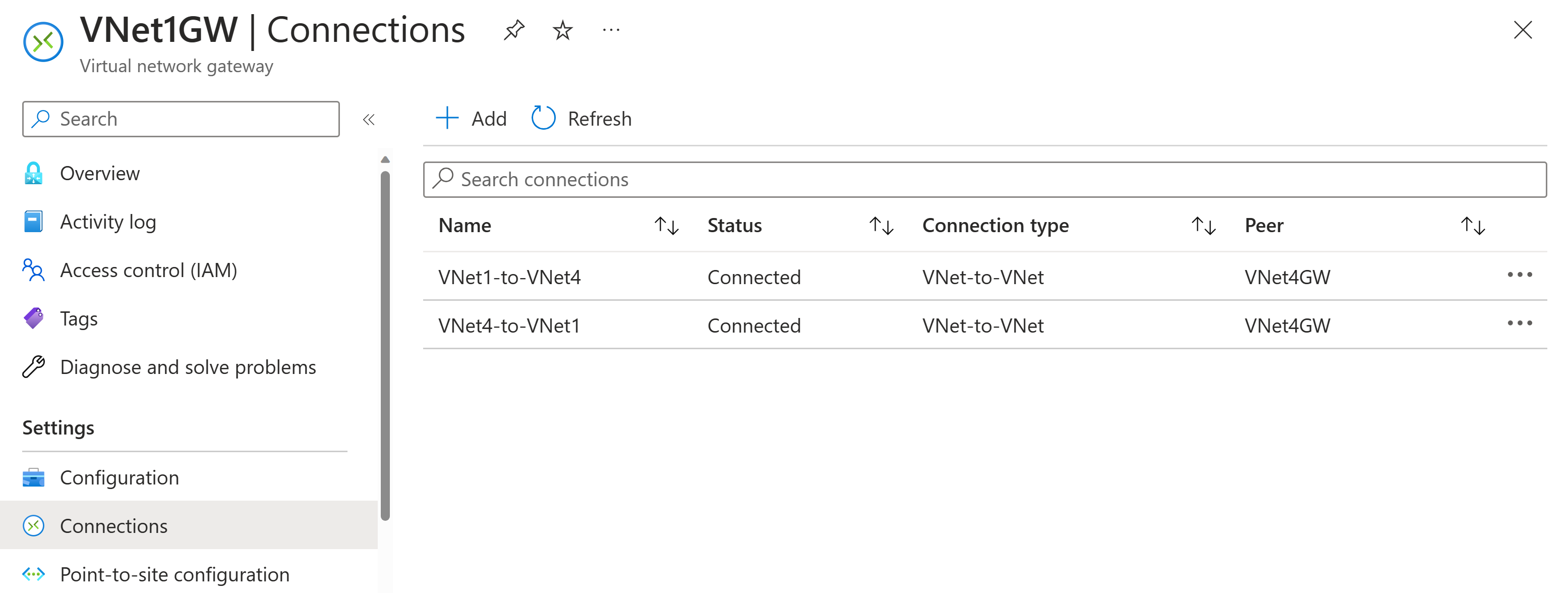Refresh the connections list

pos(582,118)
